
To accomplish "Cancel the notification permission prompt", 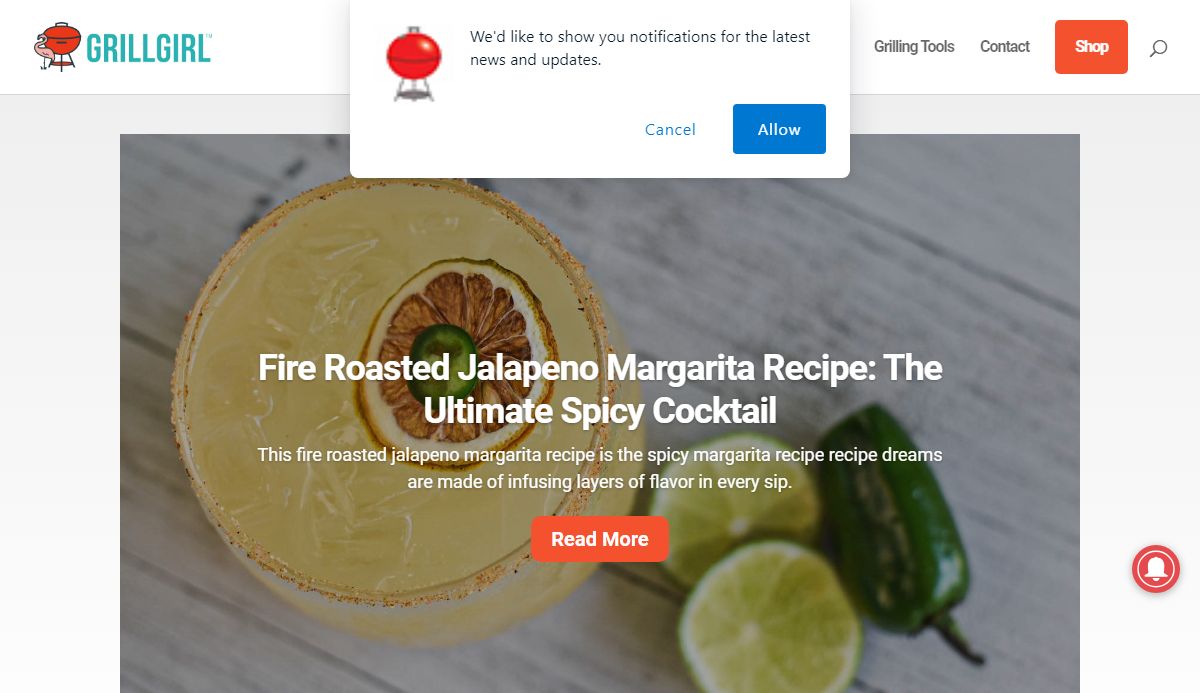I will [670, 129].
